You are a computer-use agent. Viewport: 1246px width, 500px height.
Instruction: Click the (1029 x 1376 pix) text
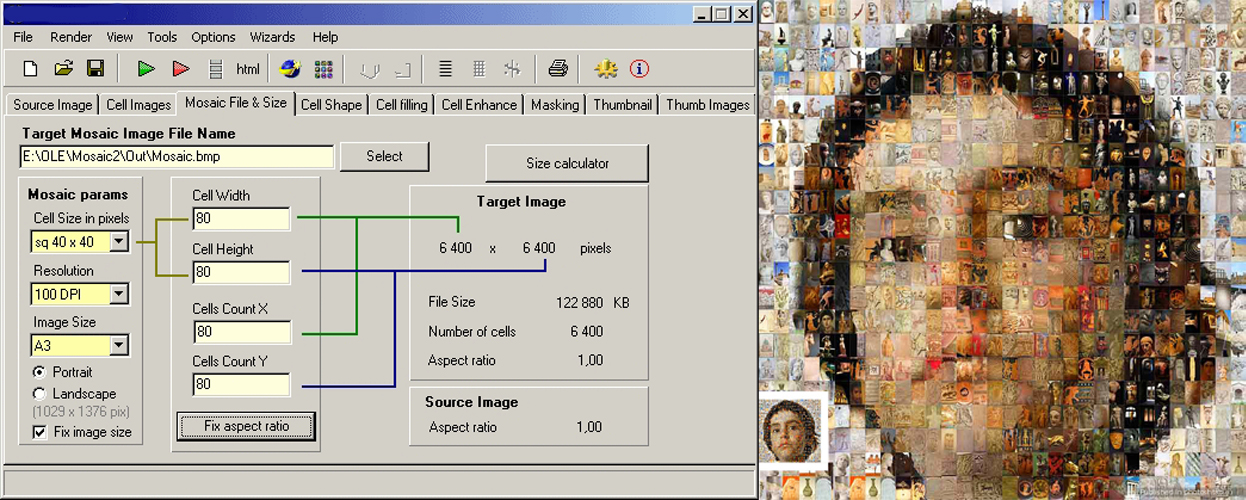[81, 412]
